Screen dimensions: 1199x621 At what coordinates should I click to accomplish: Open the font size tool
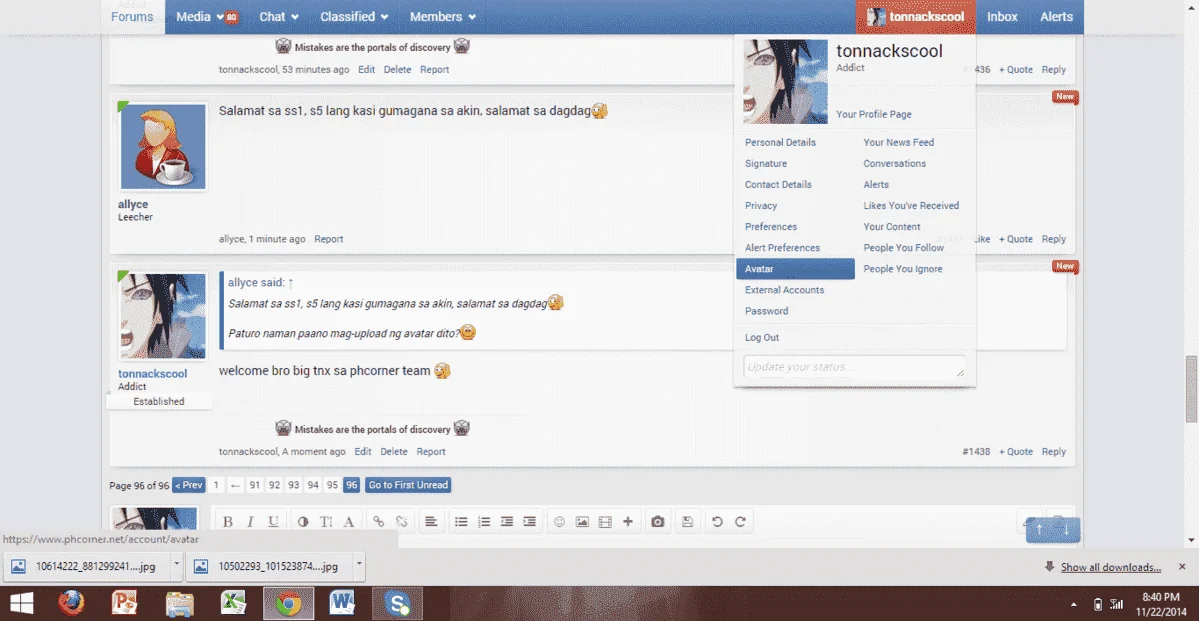tap(326, 522)
